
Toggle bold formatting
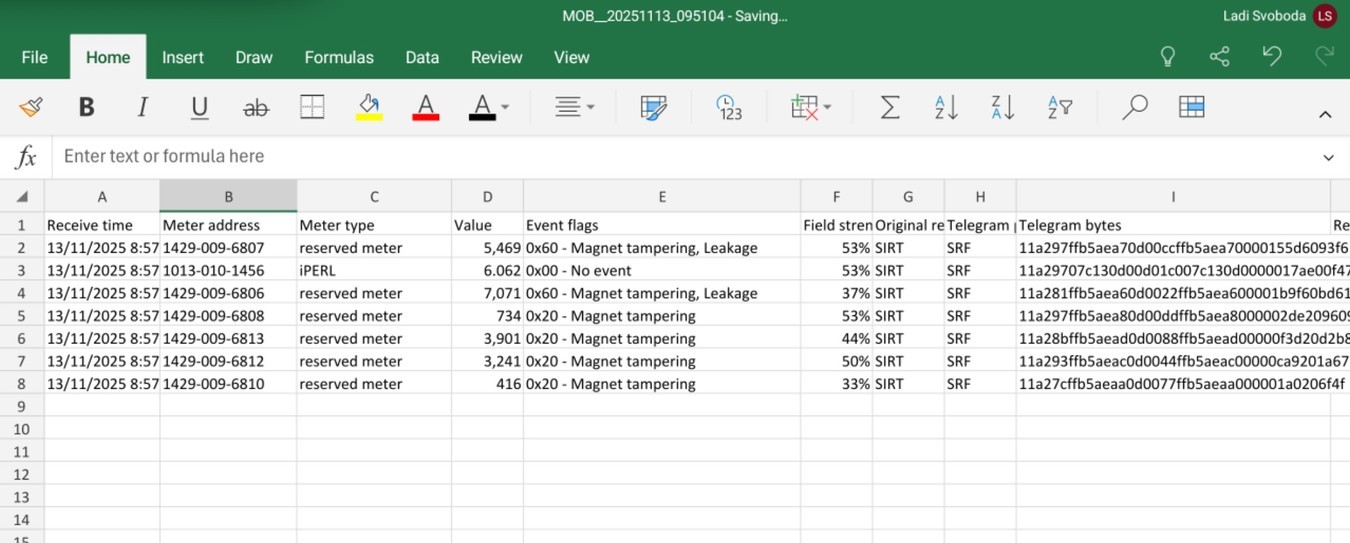click(87, 107)
